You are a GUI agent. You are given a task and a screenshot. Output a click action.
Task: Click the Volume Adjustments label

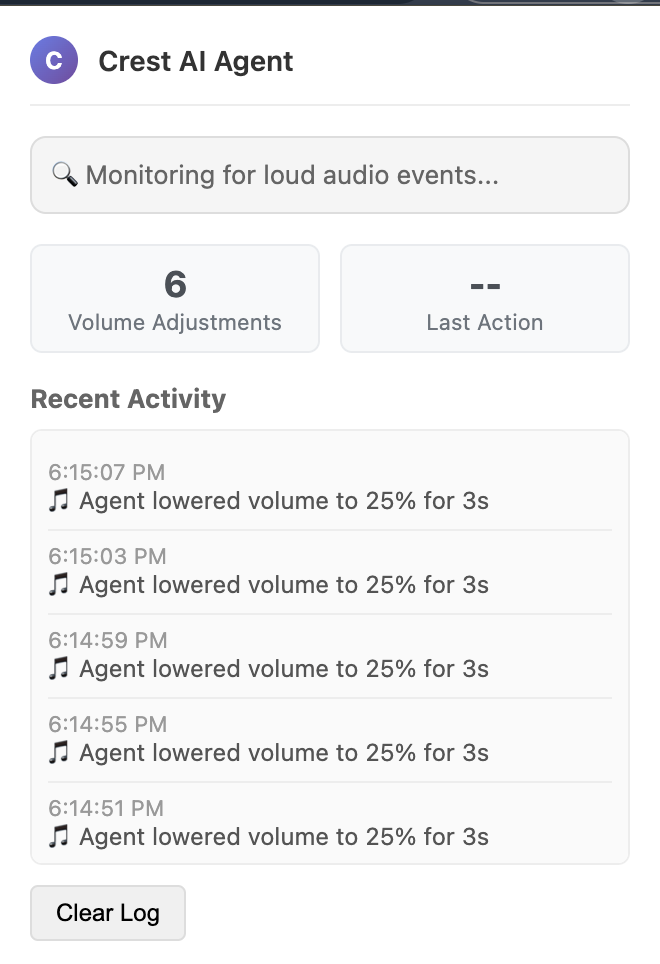pyautogui.click(x=175, y=323)
